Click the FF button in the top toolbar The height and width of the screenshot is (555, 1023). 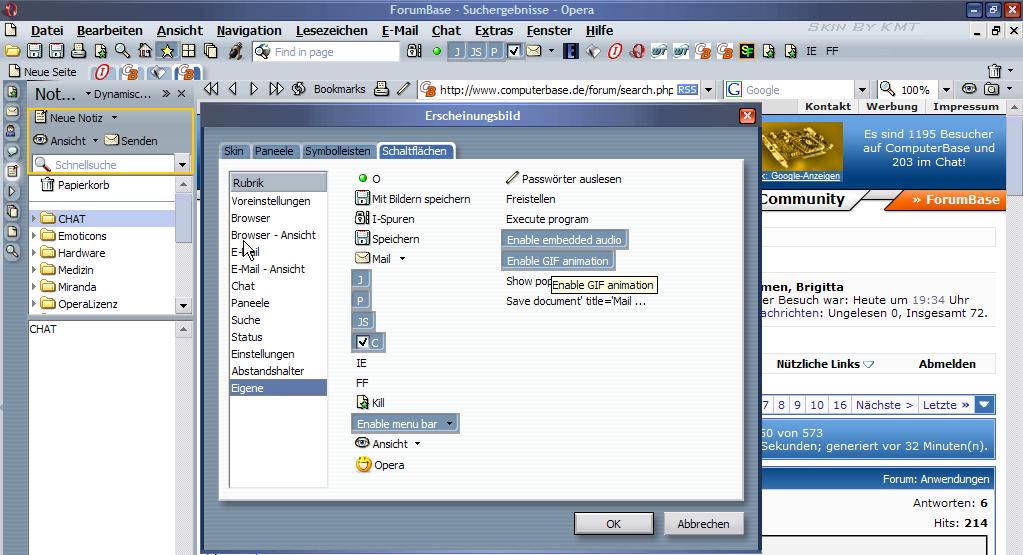pos(832,51)
